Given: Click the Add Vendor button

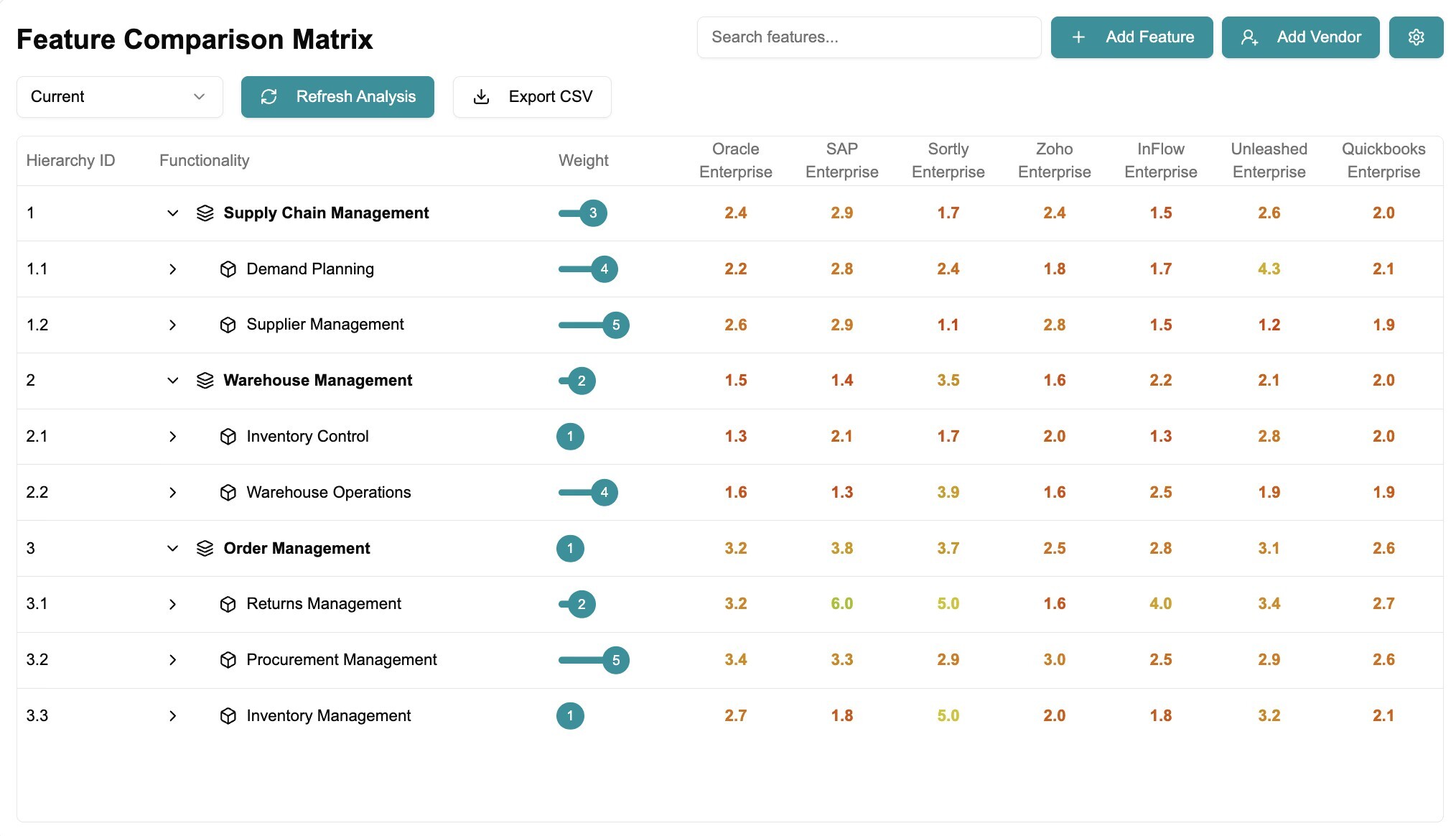Looking at the screenshot, I should 1300,37.
